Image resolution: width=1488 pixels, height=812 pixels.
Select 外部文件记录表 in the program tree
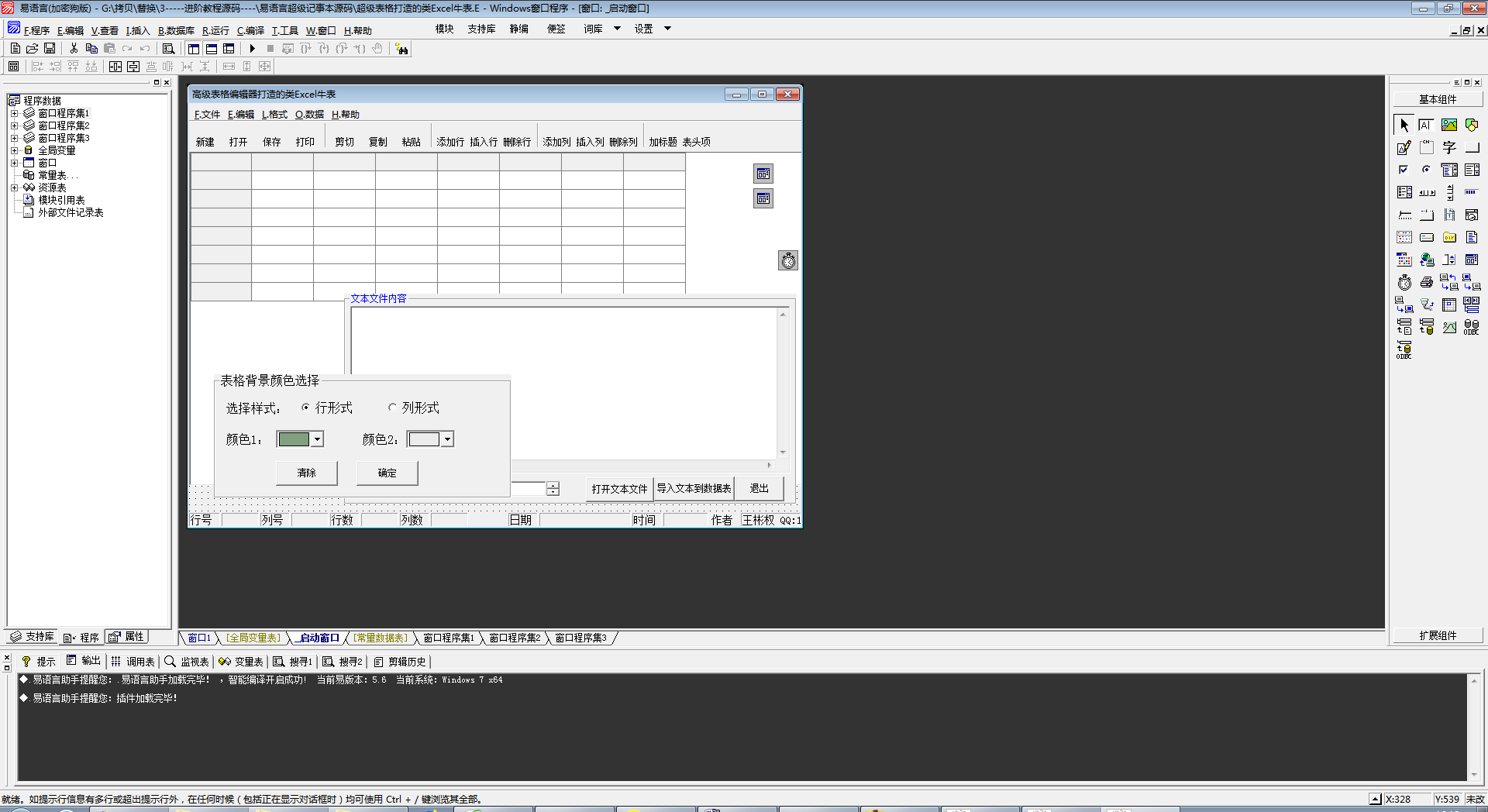point(70,212)
